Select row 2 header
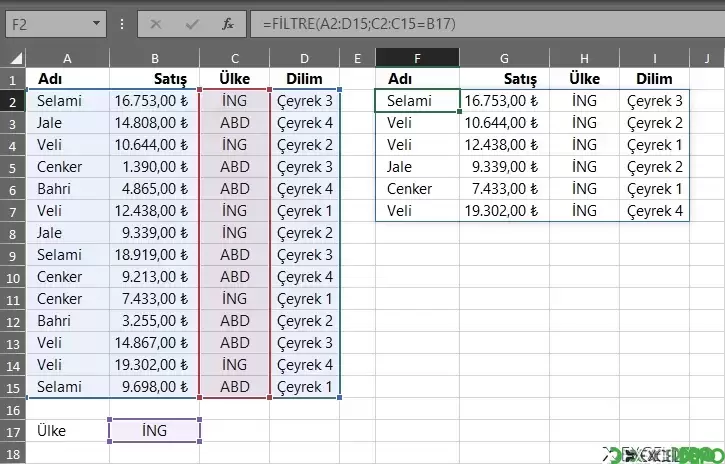 13,101
